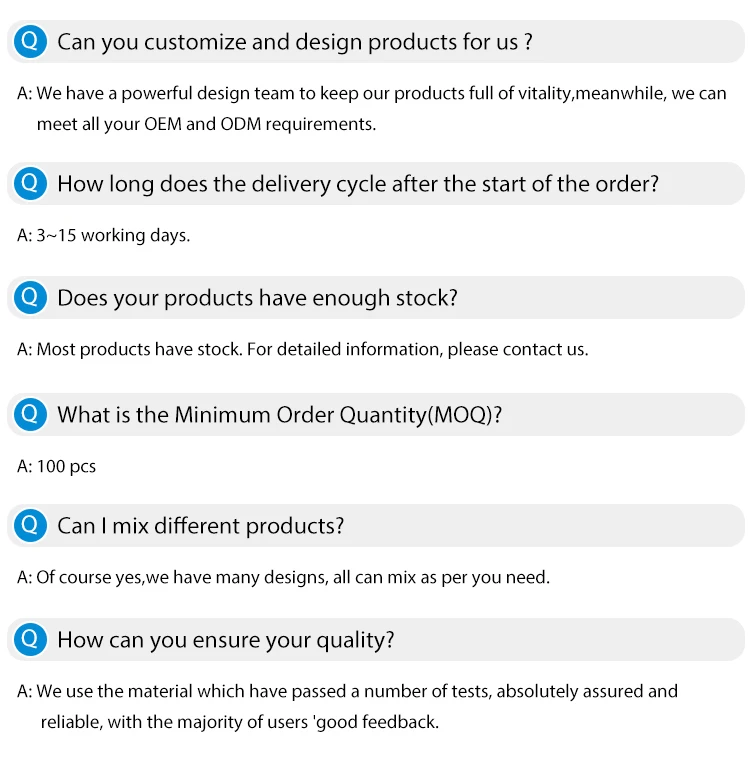This screenshot has height=773, width=750.
Task: Click the 'reliable, with the majority of users' line
Action: coord(240,722)
